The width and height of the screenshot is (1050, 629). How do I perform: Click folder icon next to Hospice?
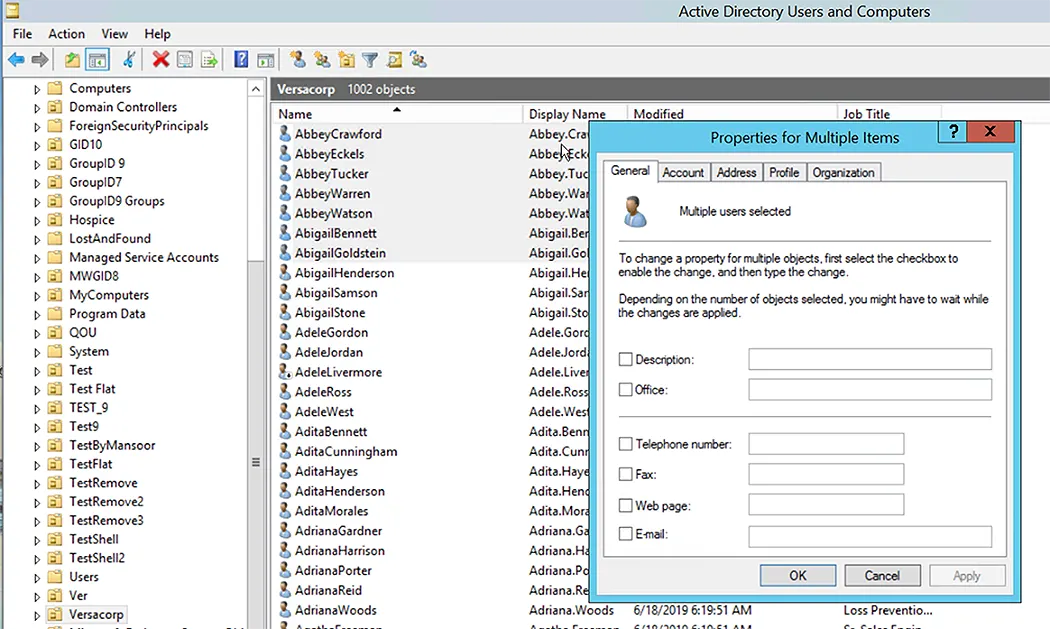pos(56,220)
